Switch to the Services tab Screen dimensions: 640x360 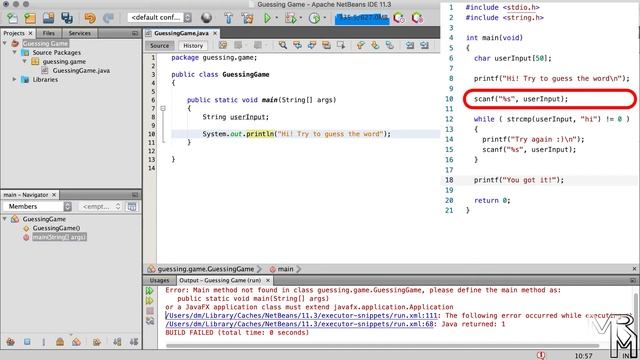pos(80,33)
